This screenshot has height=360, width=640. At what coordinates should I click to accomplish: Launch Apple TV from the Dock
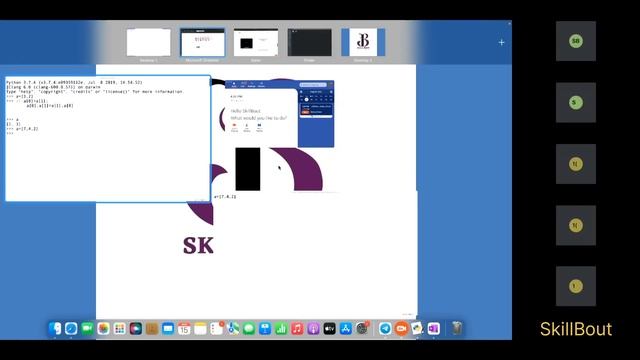[329, 328]
